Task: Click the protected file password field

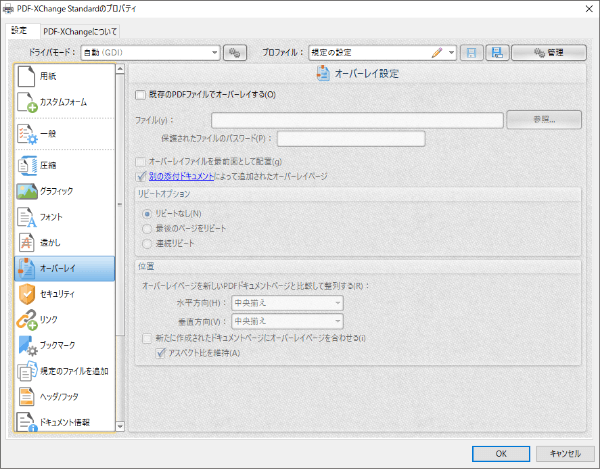Action: (x=351, y=138)
